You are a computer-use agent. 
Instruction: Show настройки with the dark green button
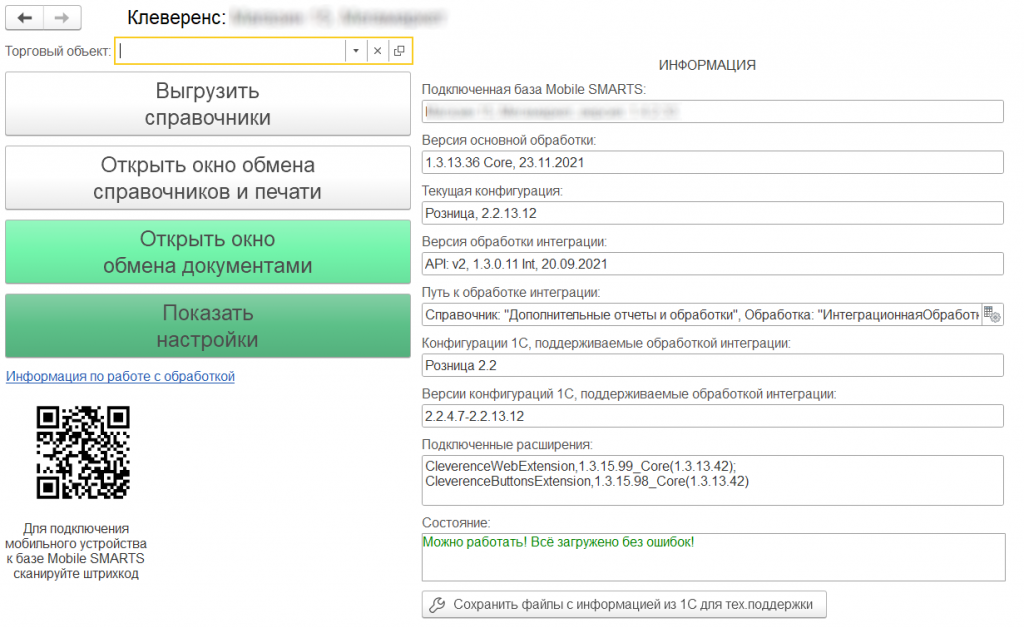click(208, 326)
